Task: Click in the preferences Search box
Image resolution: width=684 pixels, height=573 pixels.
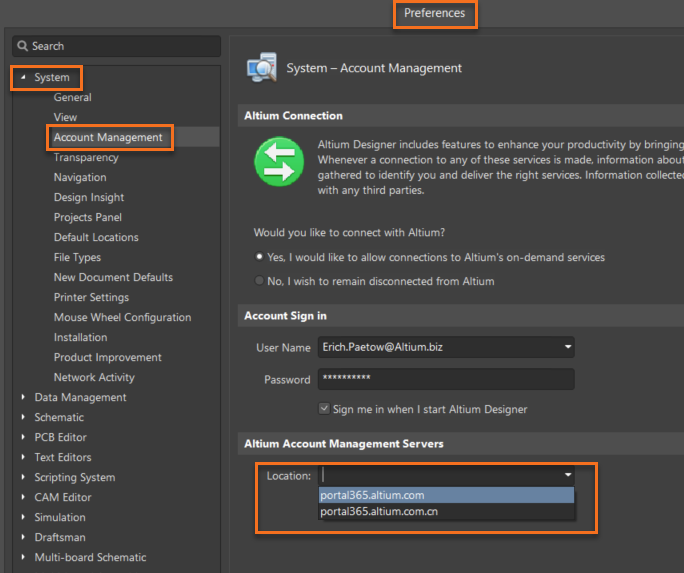Action: 120,46
